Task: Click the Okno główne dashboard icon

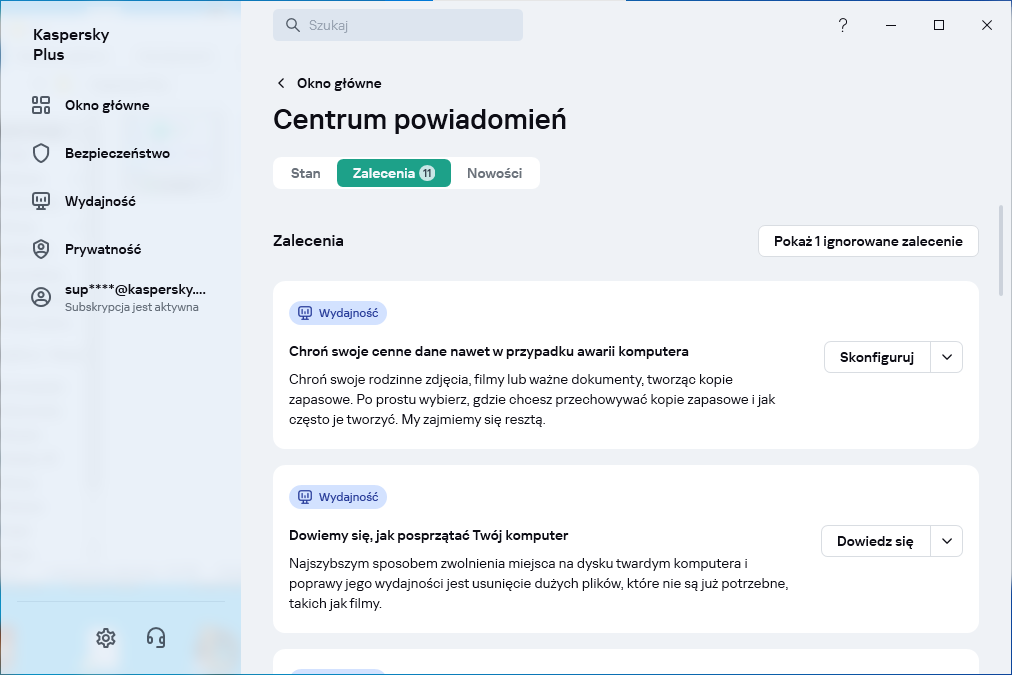Action: (41, 105)
